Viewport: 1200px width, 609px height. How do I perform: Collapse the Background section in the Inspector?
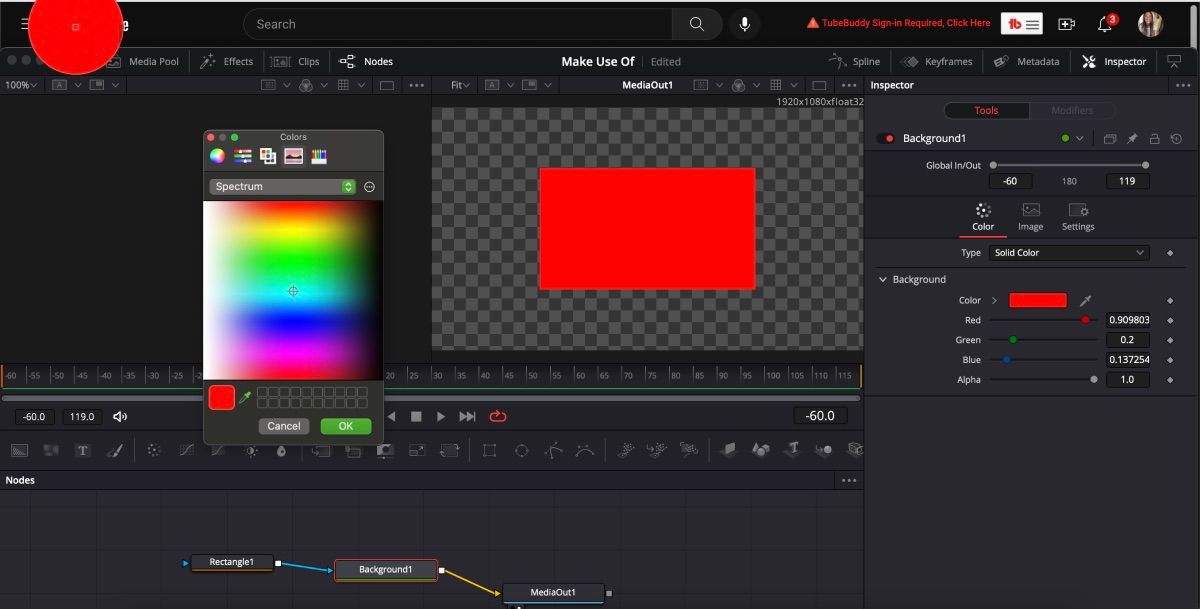point(882,279)
